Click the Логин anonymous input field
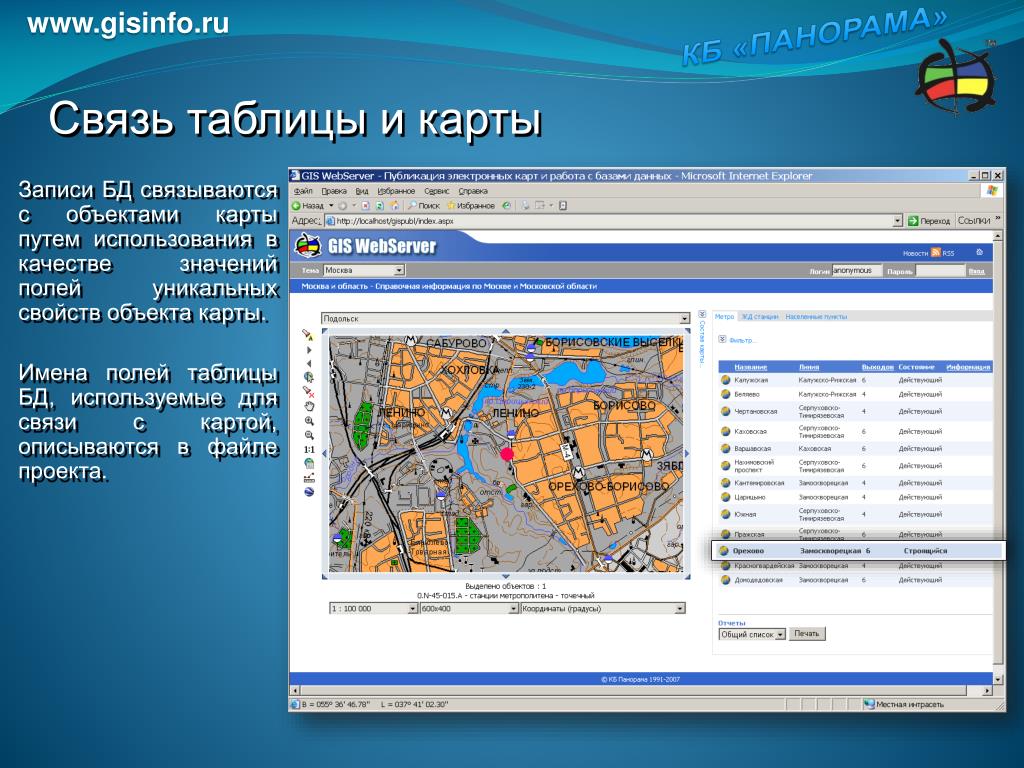The image size is (1024, 768). (x=856, y=270)
